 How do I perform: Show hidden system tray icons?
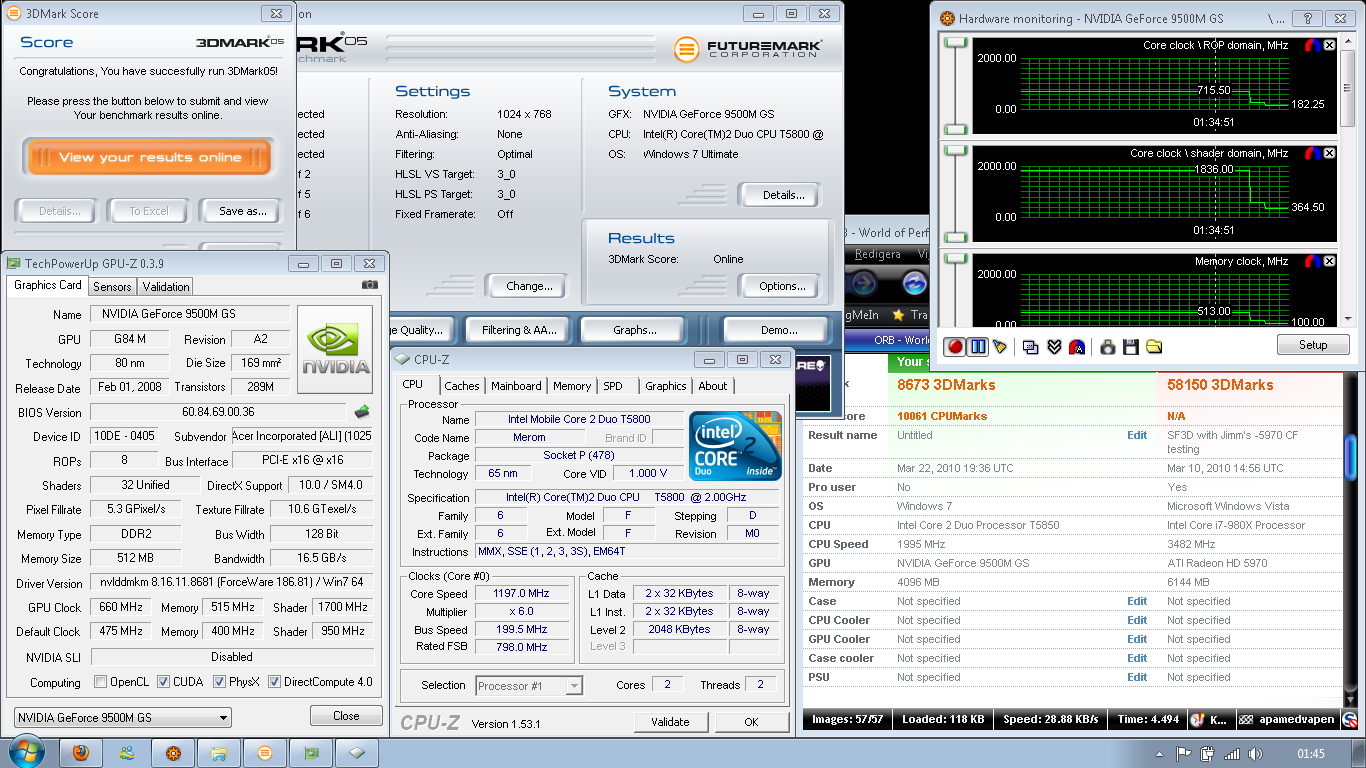pos(1161,754)
